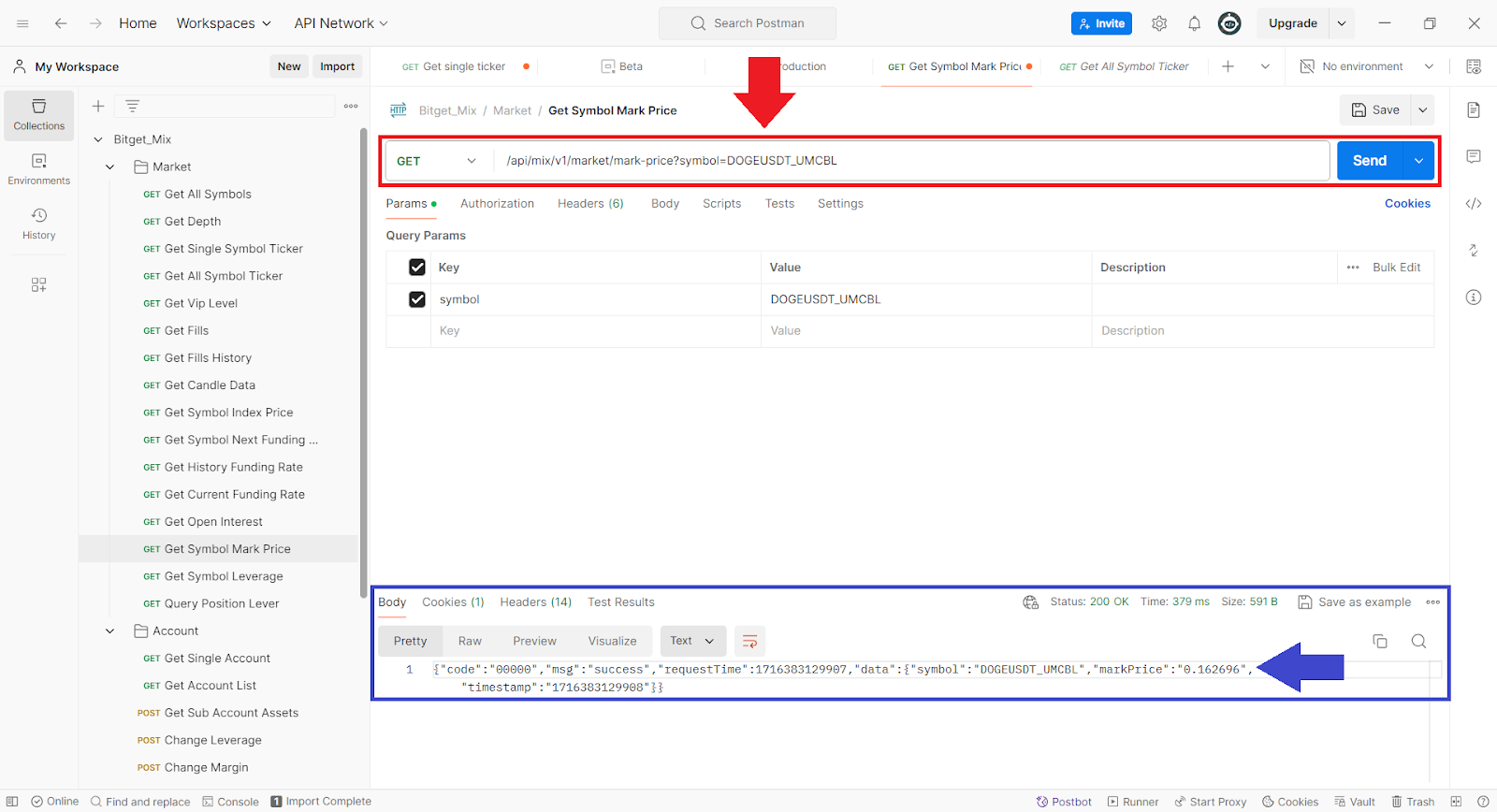Image resolution: width=1497 pixels, height=812 pixels.
Task: Open the Text response format dropdown
Action: (x=693, y=641)
